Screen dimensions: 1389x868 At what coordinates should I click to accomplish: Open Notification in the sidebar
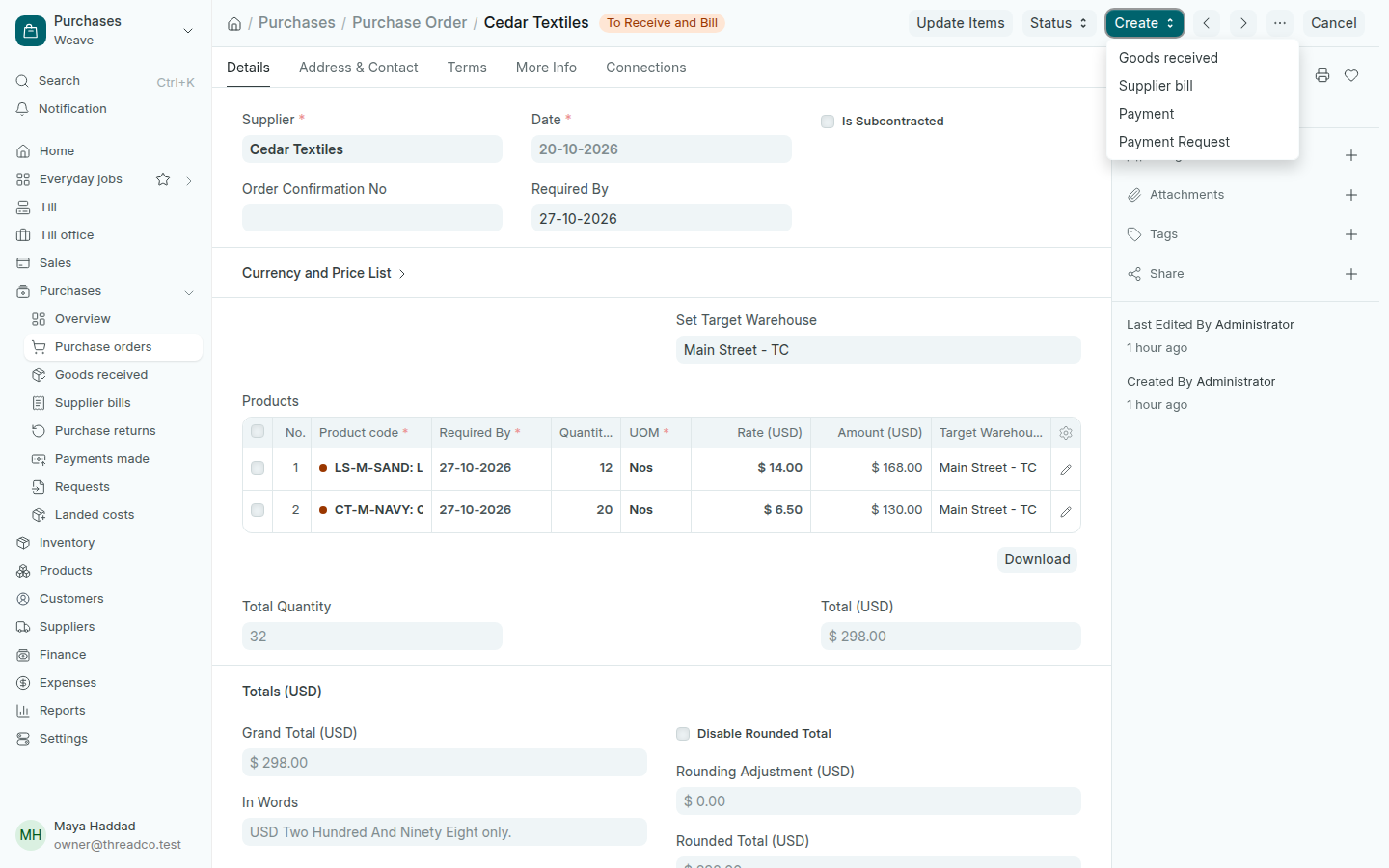coord(106,109)
